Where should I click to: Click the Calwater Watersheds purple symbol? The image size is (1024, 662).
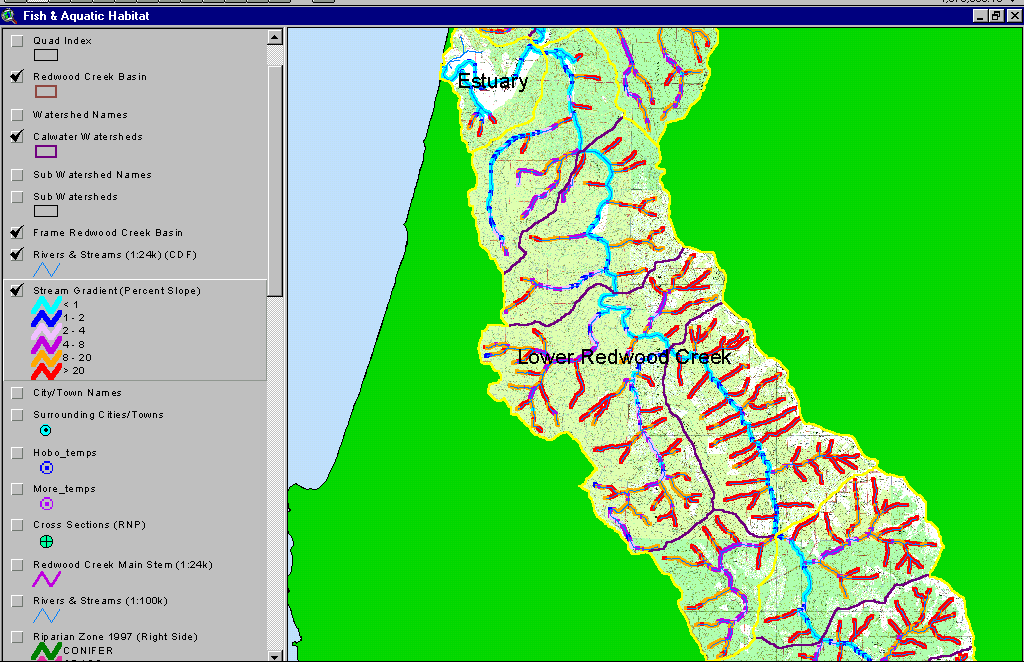pos(46,151)
